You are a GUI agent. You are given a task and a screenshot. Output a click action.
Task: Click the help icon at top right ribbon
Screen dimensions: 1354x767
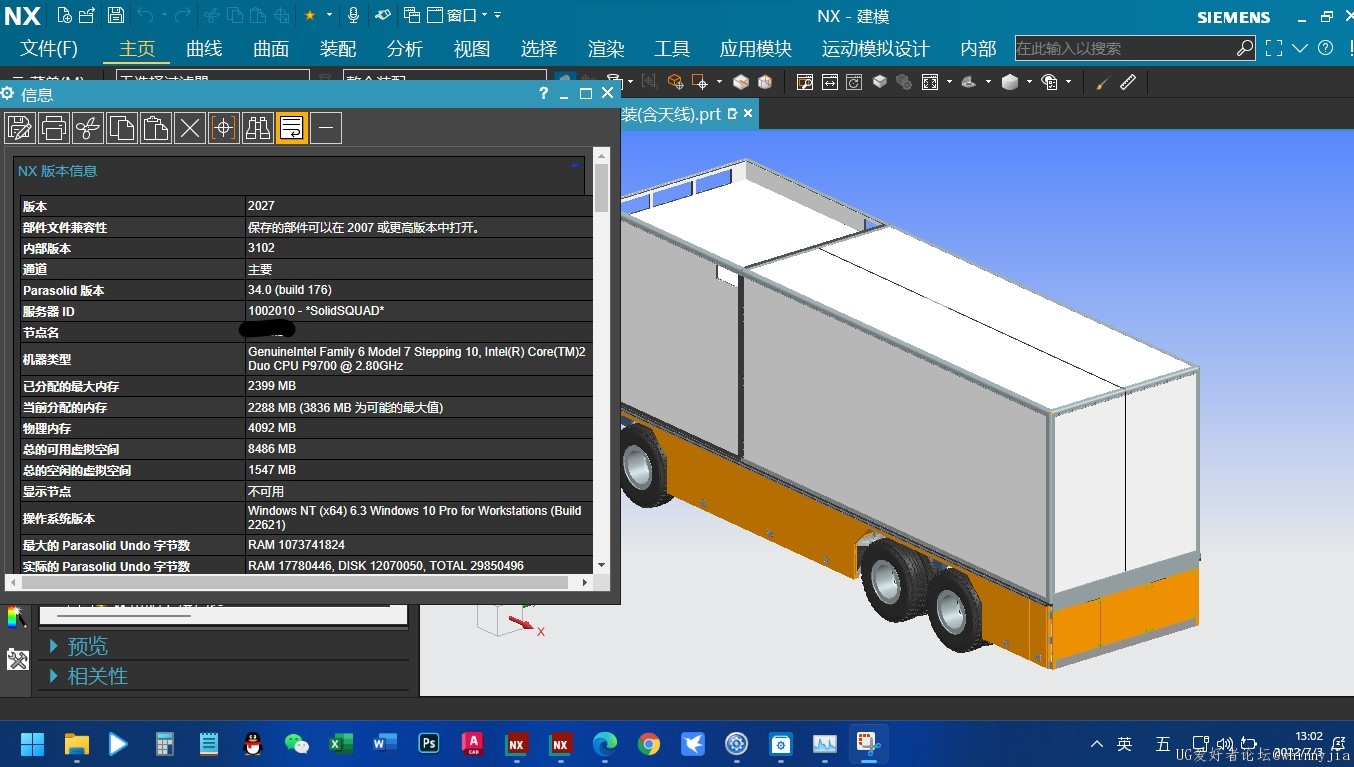(x=1326, y=48)
